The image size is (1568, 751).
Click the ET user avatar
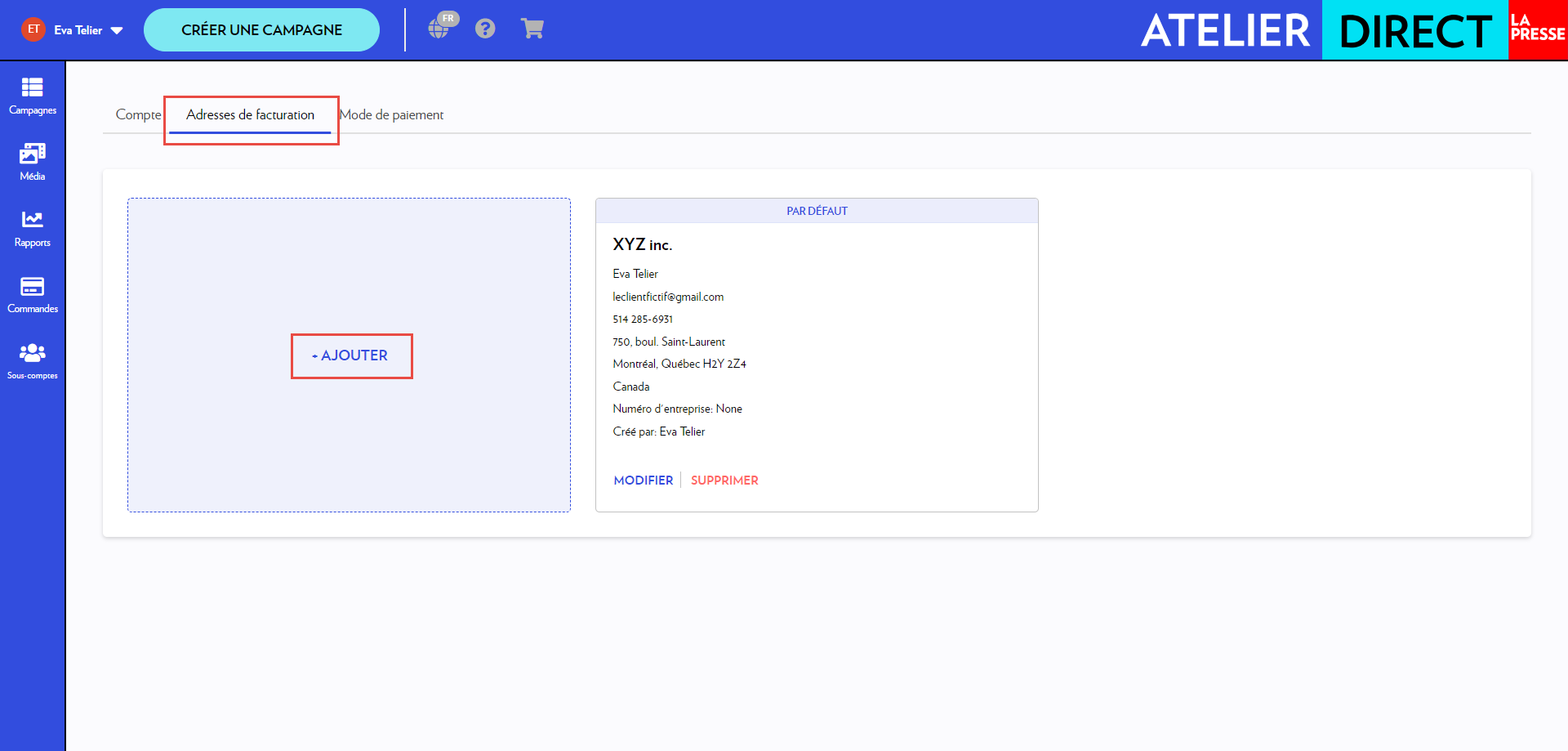33,29
